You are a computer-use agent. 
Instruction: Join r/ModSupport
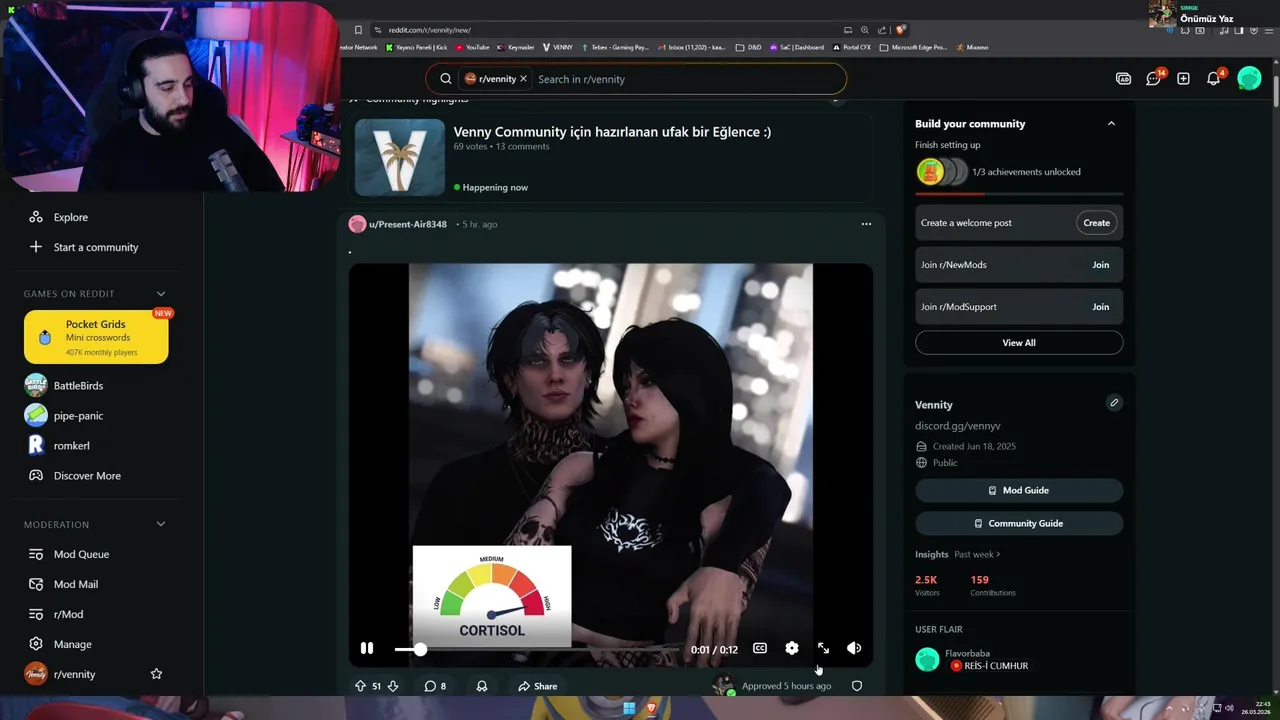point(1100,307)
